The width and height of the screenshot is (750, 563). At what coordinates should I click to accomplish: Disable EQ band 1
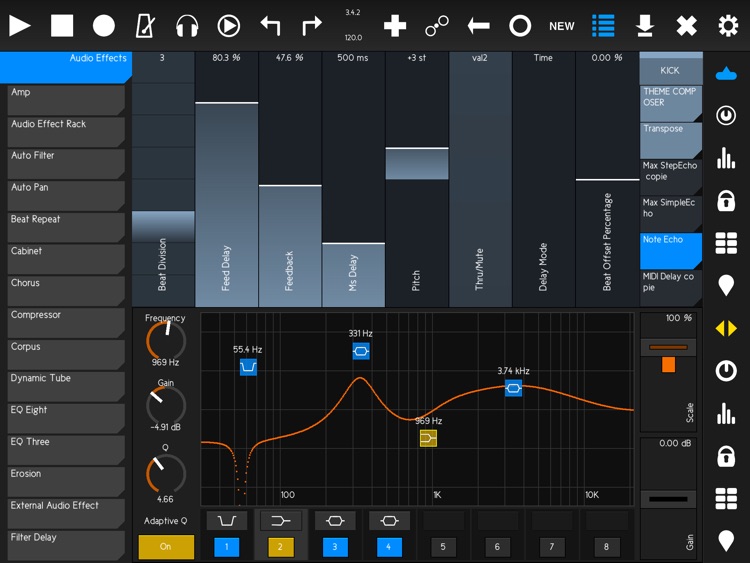tap(227, 547)
